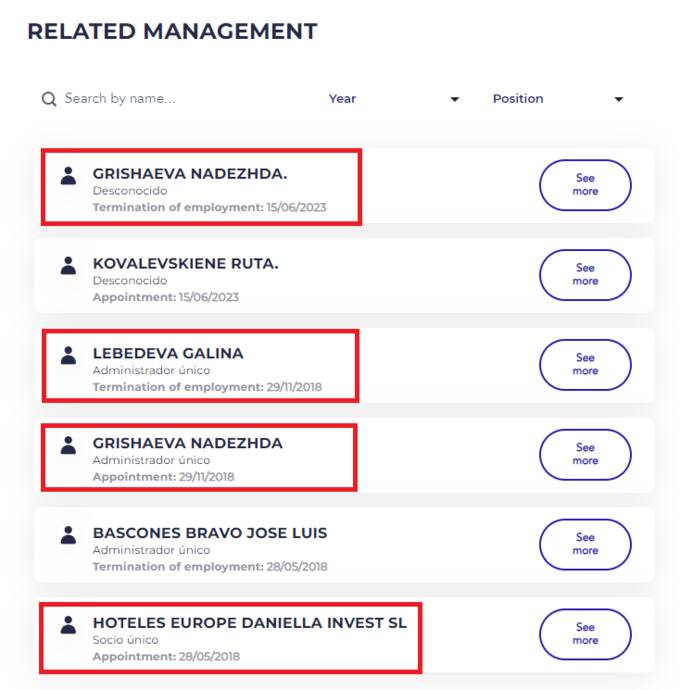See more about KOVALEVSKIENE RUTA.
This screenshot has height=690, width=680.
click(585, 275)
